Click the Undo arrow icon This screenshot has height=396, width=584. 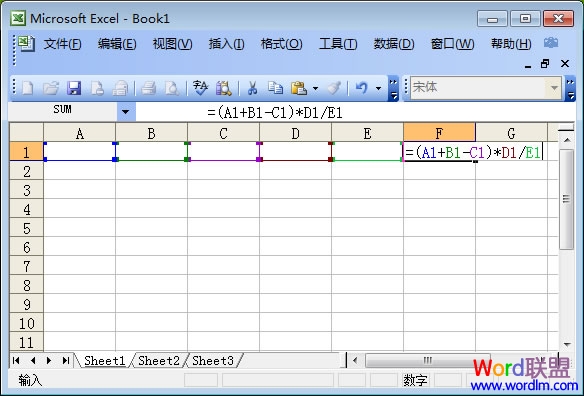click(361, 88)
